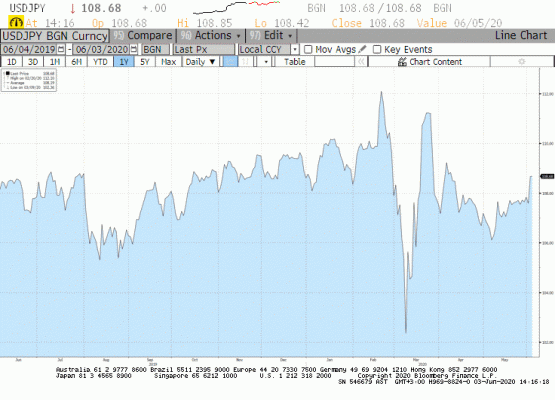555x400 pixels.
Task: Click the pencil icon to edit moving averages
Action: point(363,49)
